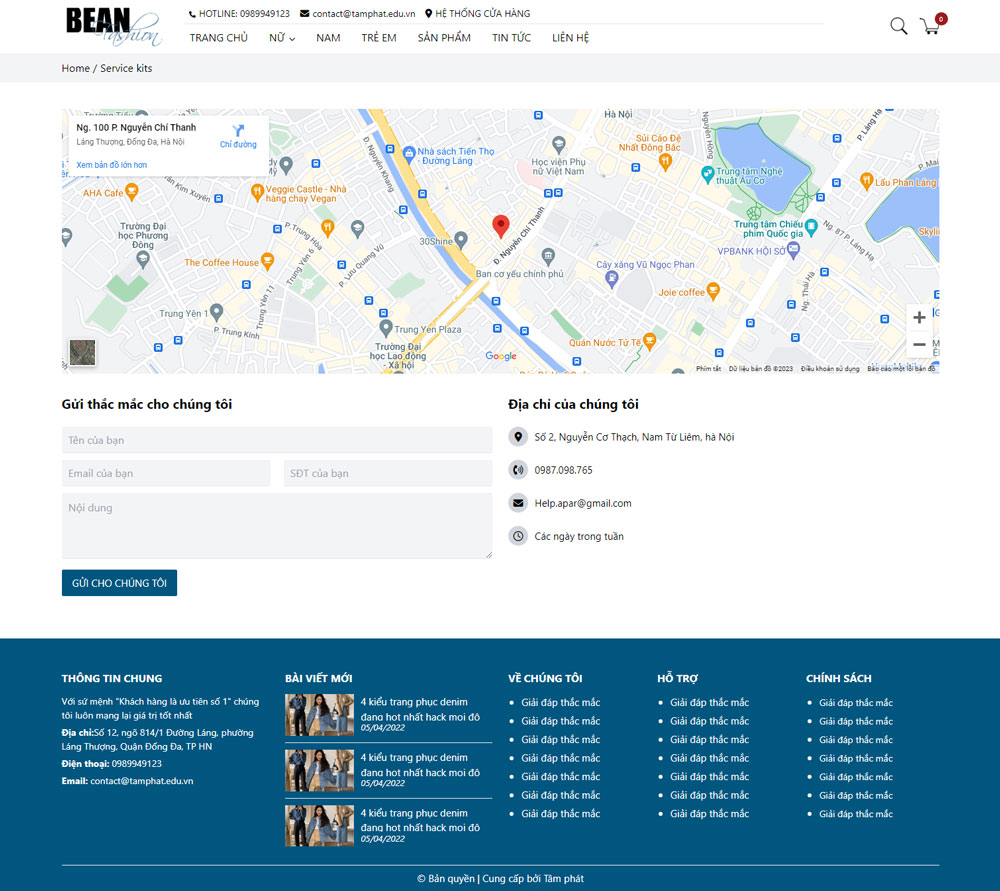
Task: Open the search magnifier icon in header
Action: point(898,26)
